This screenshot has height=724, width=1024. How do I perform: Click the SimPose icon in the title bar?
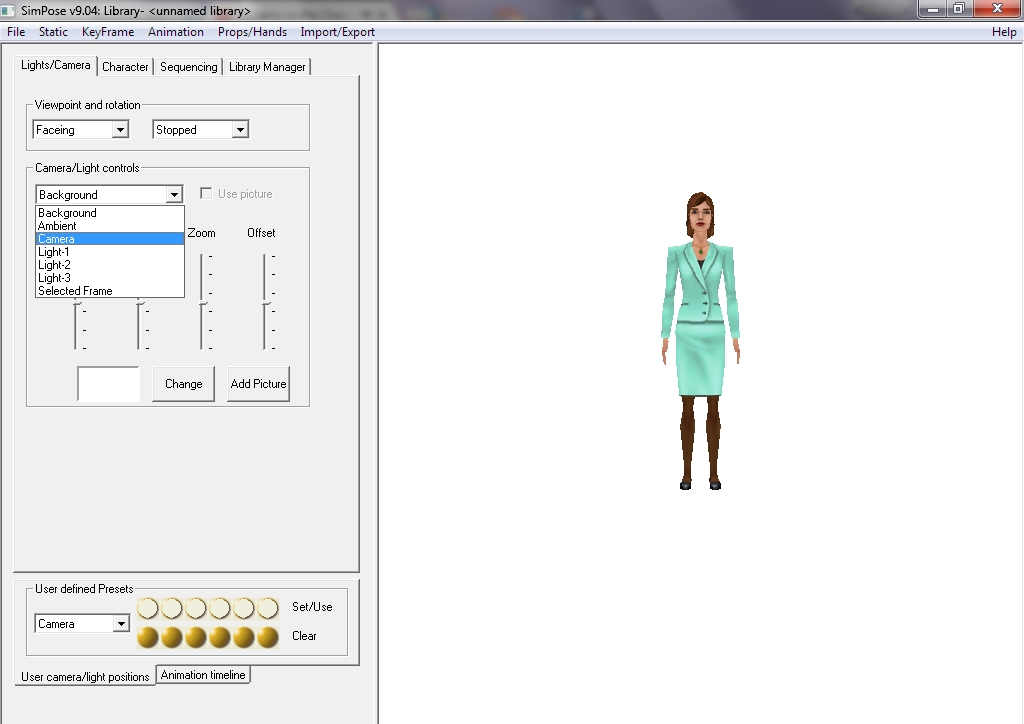tap(9, 11)
